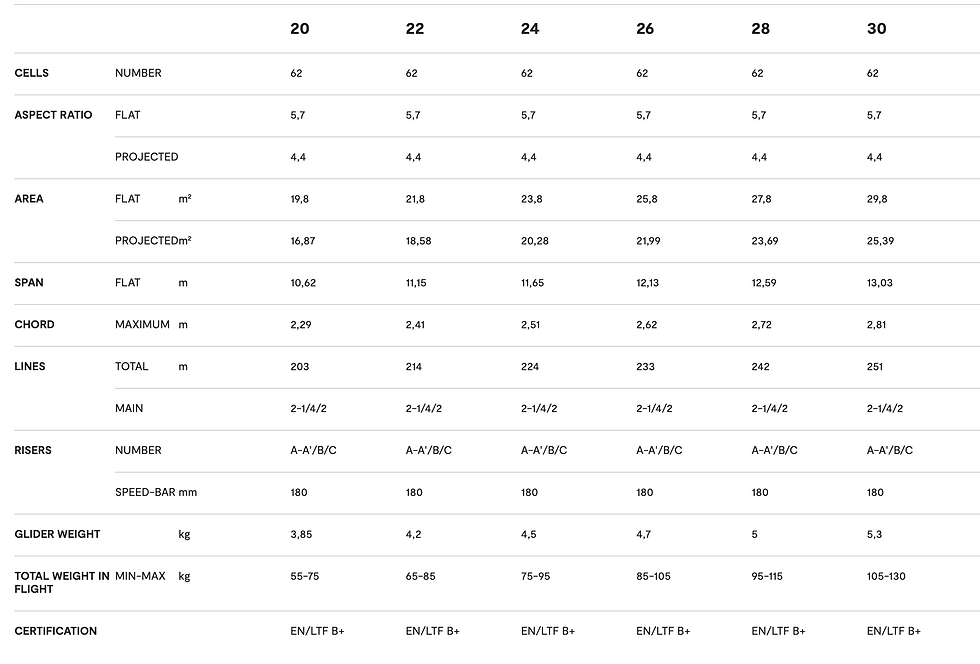
Task: Select the size 30 column header
Action: point(876,29)
